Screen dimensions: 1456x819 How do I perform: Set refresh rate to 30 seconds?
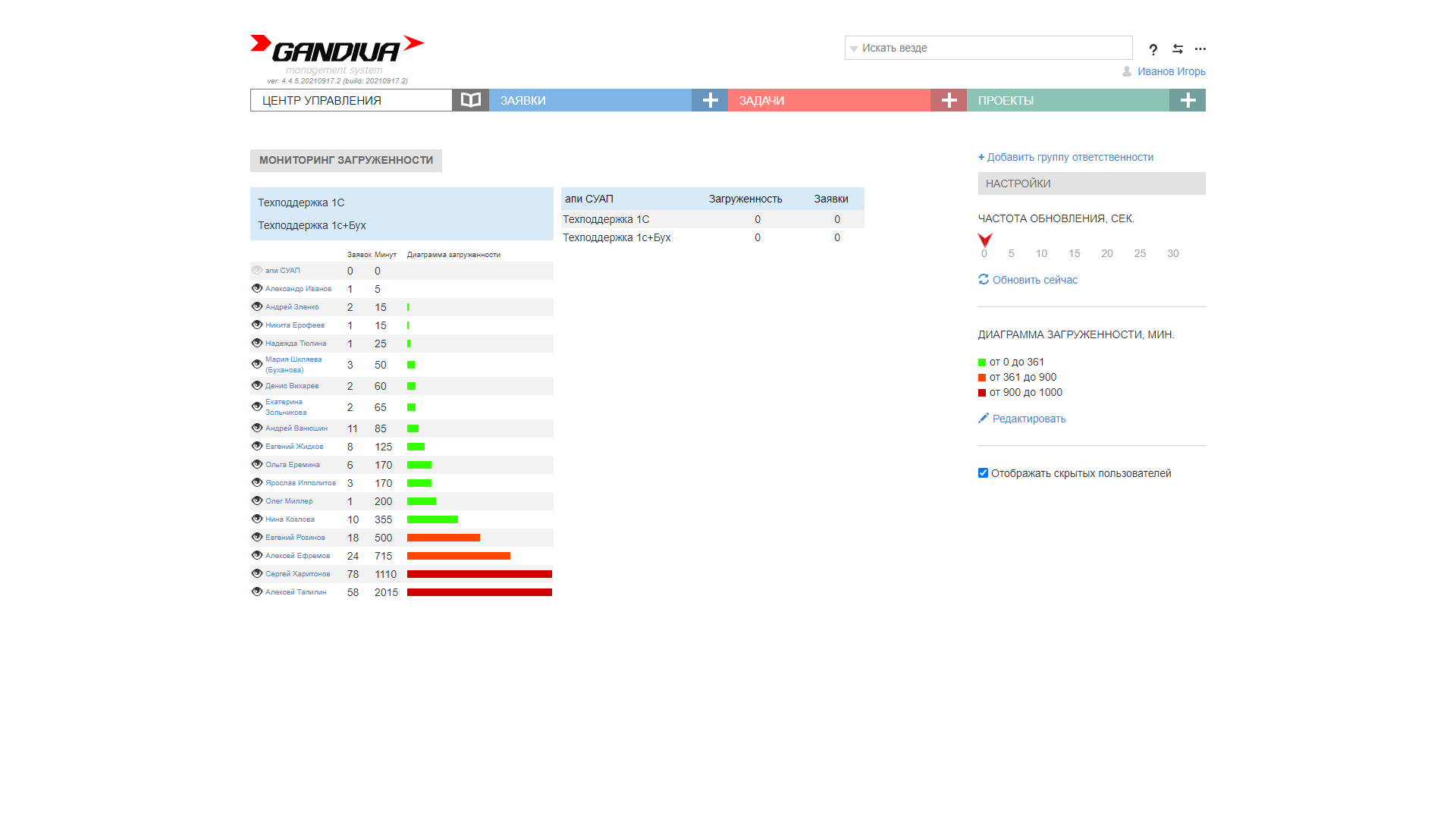(1173, 253)
